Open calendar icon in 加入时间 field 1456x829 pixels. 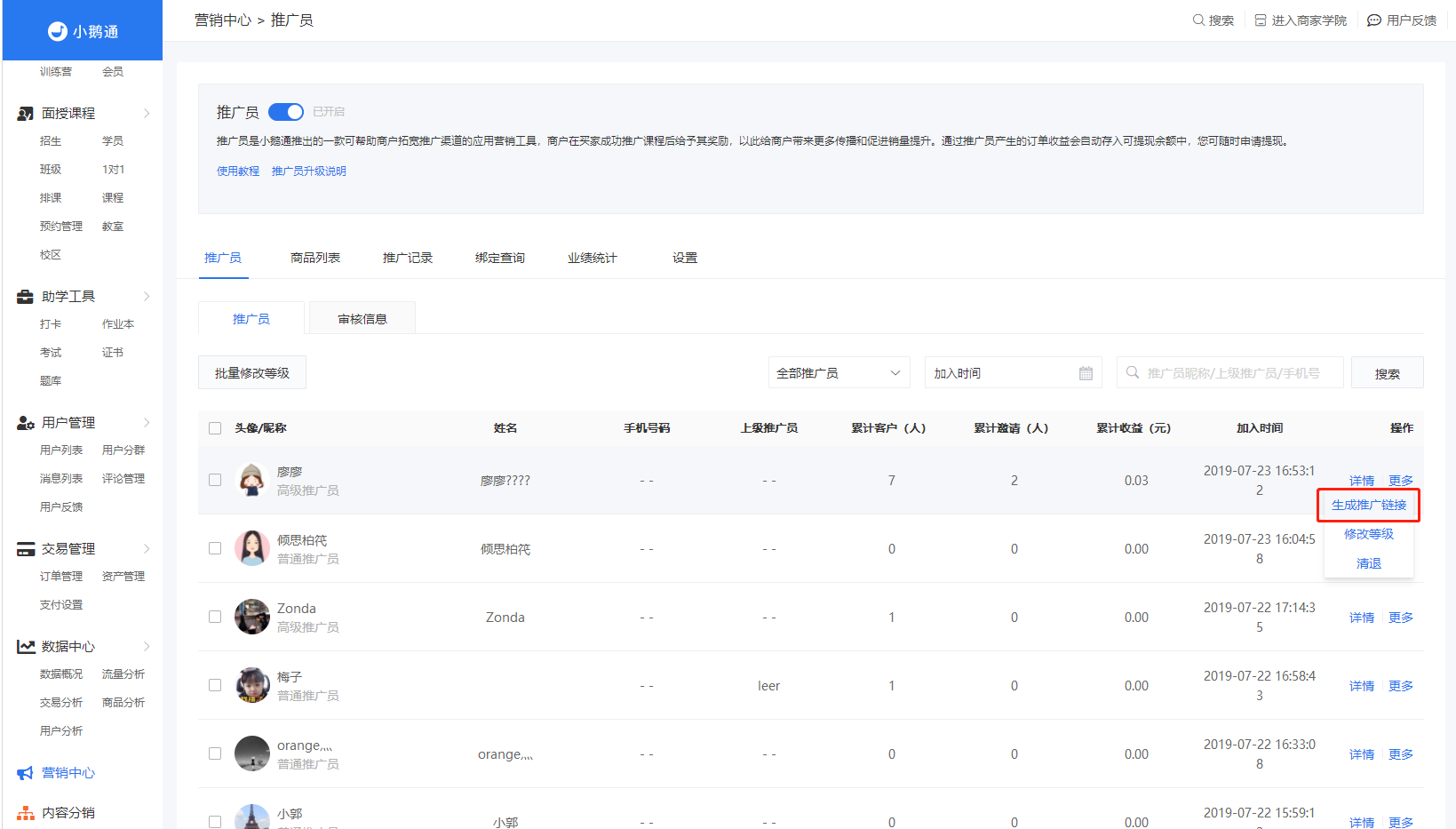1086,373
